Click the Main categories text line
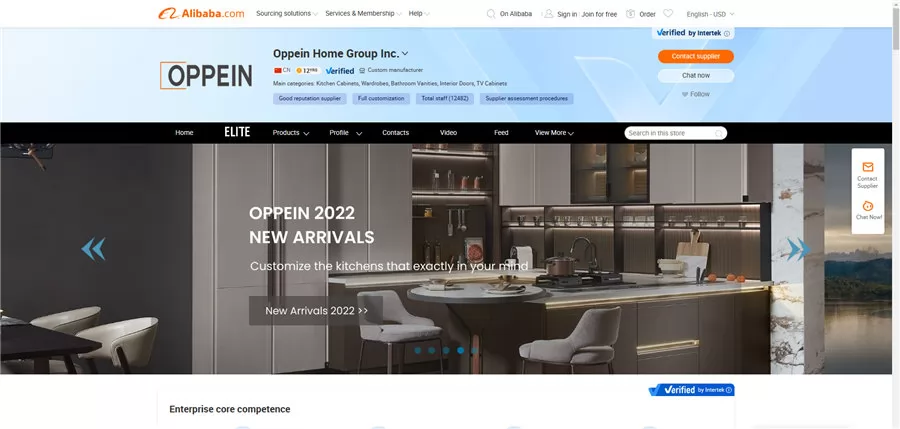The image size is (900, 429). pyautogui.click(x=390, y=84)
